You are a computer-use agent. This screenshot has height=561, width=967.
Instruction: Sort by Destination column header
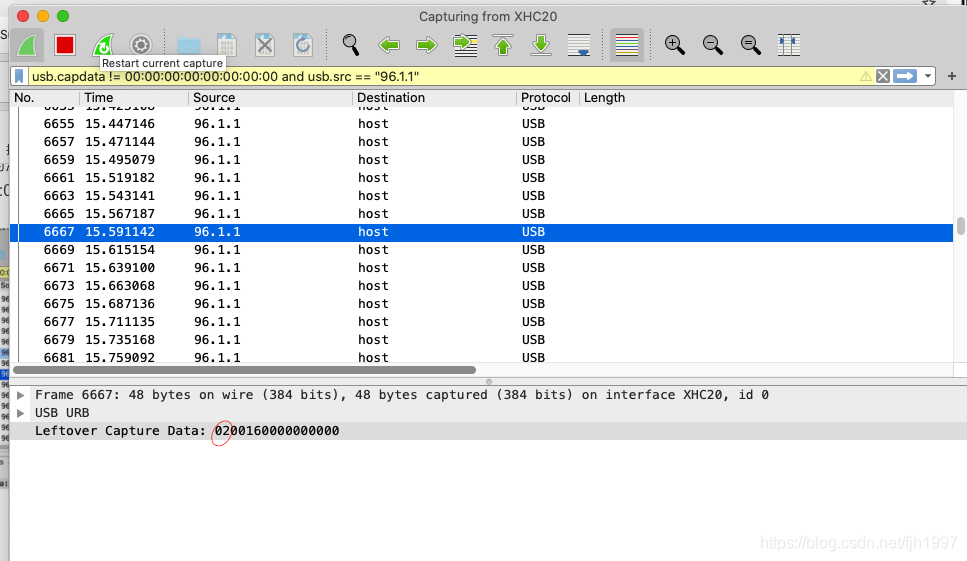434,98
